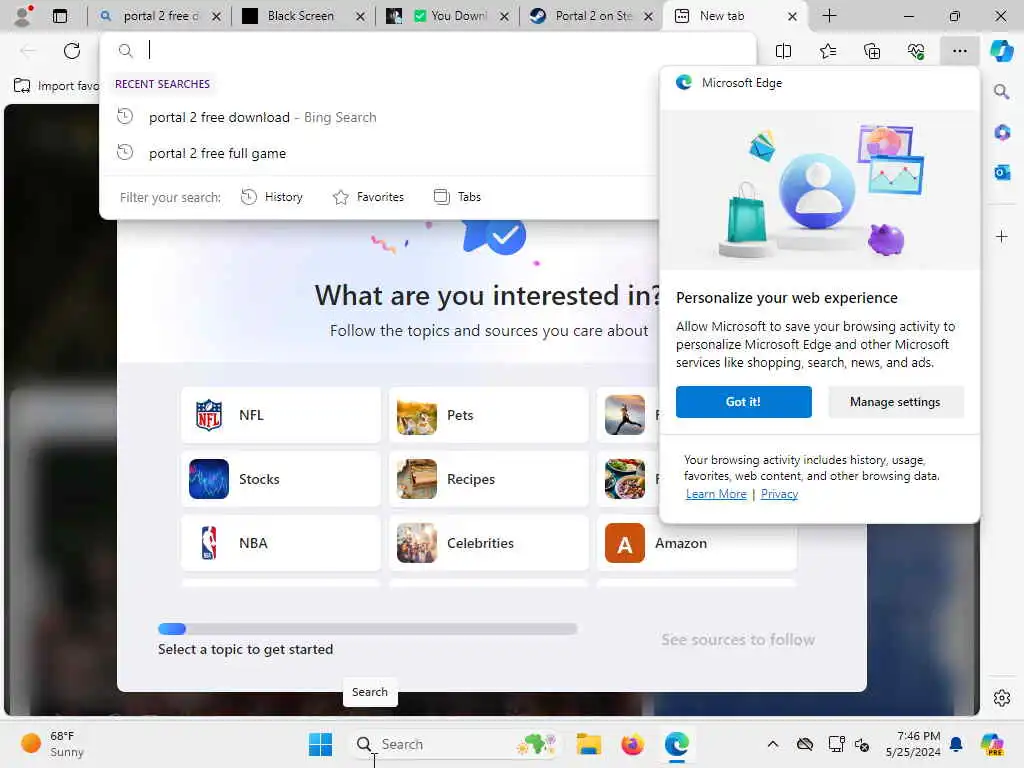
Task: Choose the Stocks topic card
Action: click(x=281, y=479)
